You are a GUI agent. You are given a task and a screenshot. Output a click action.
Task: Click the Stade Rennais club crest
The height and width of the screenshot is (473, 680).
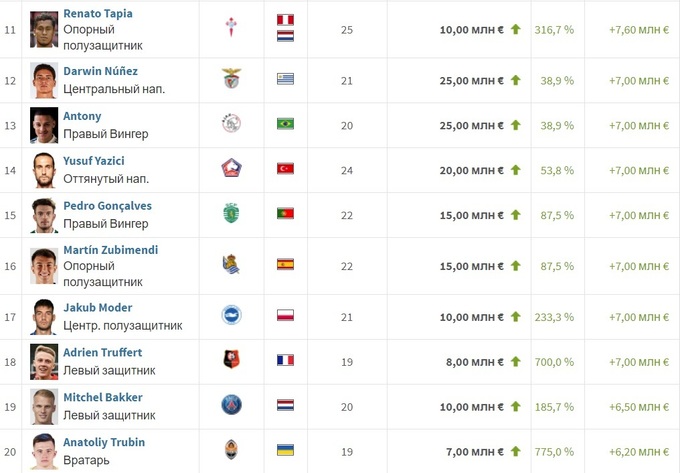click(231, 360)
